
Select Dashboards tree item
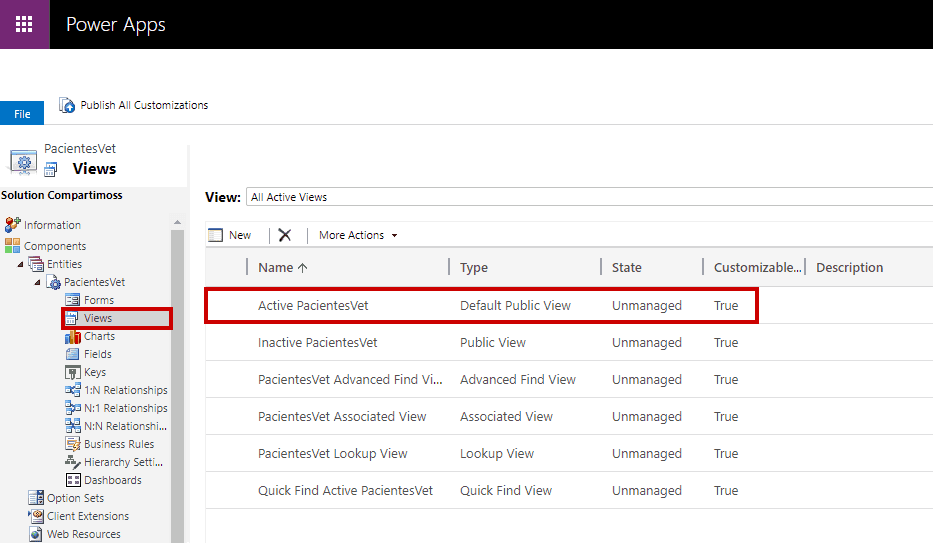point(112,480)
